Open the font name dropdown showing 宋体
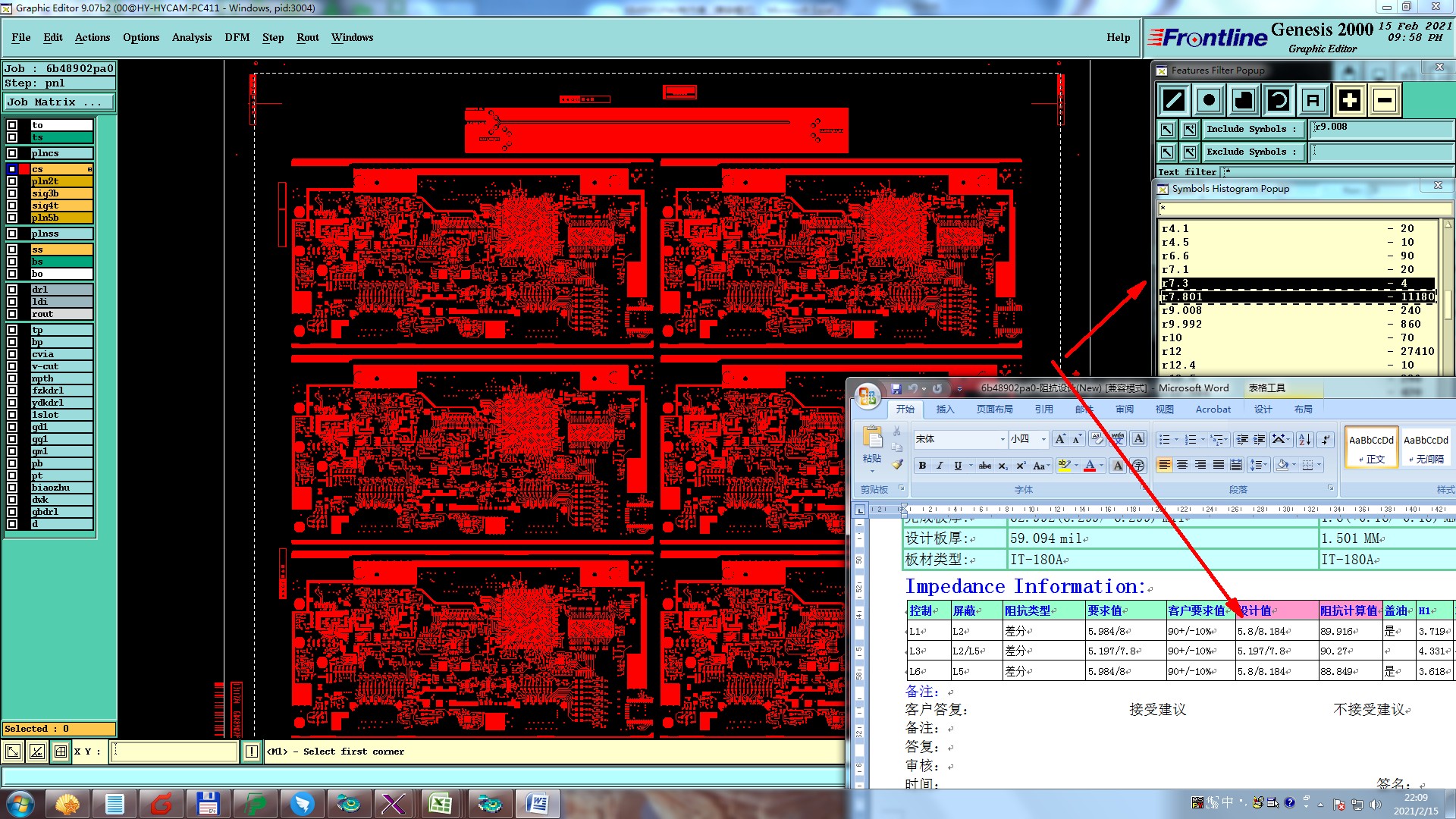This screenshot has width=1456, height=819. (x=1003, y=439)
